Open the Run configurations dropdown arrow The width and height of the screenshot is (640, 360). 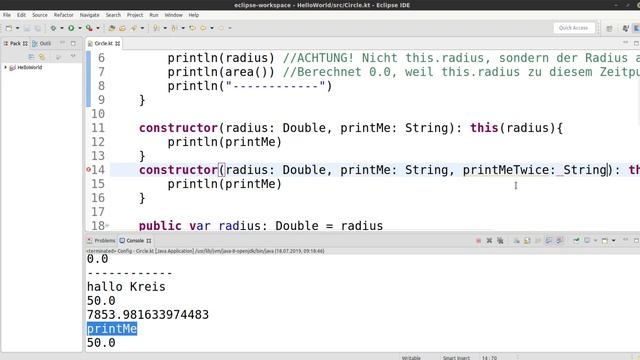pos(80,28)
